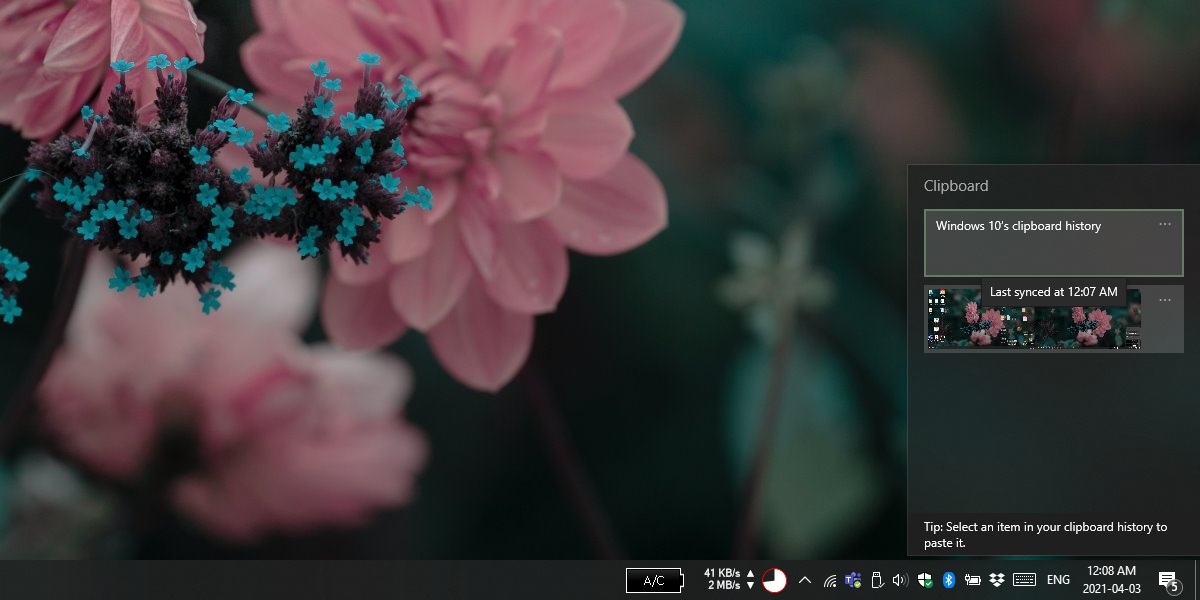Paste the 'Windows 10's clipboard history' item
The width and height of the screenshot is (1200, 600).
pyautogui.click(x=1054, y=243)
